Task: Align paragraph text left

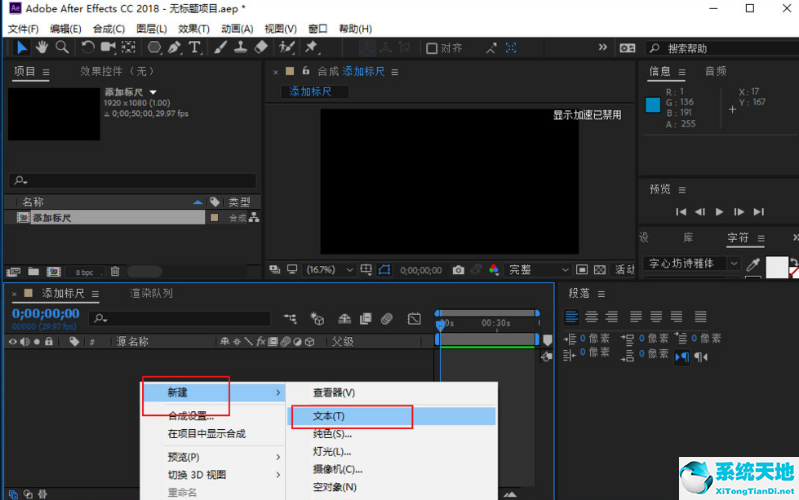Action: pyautogui.click(x=571, y=317)
